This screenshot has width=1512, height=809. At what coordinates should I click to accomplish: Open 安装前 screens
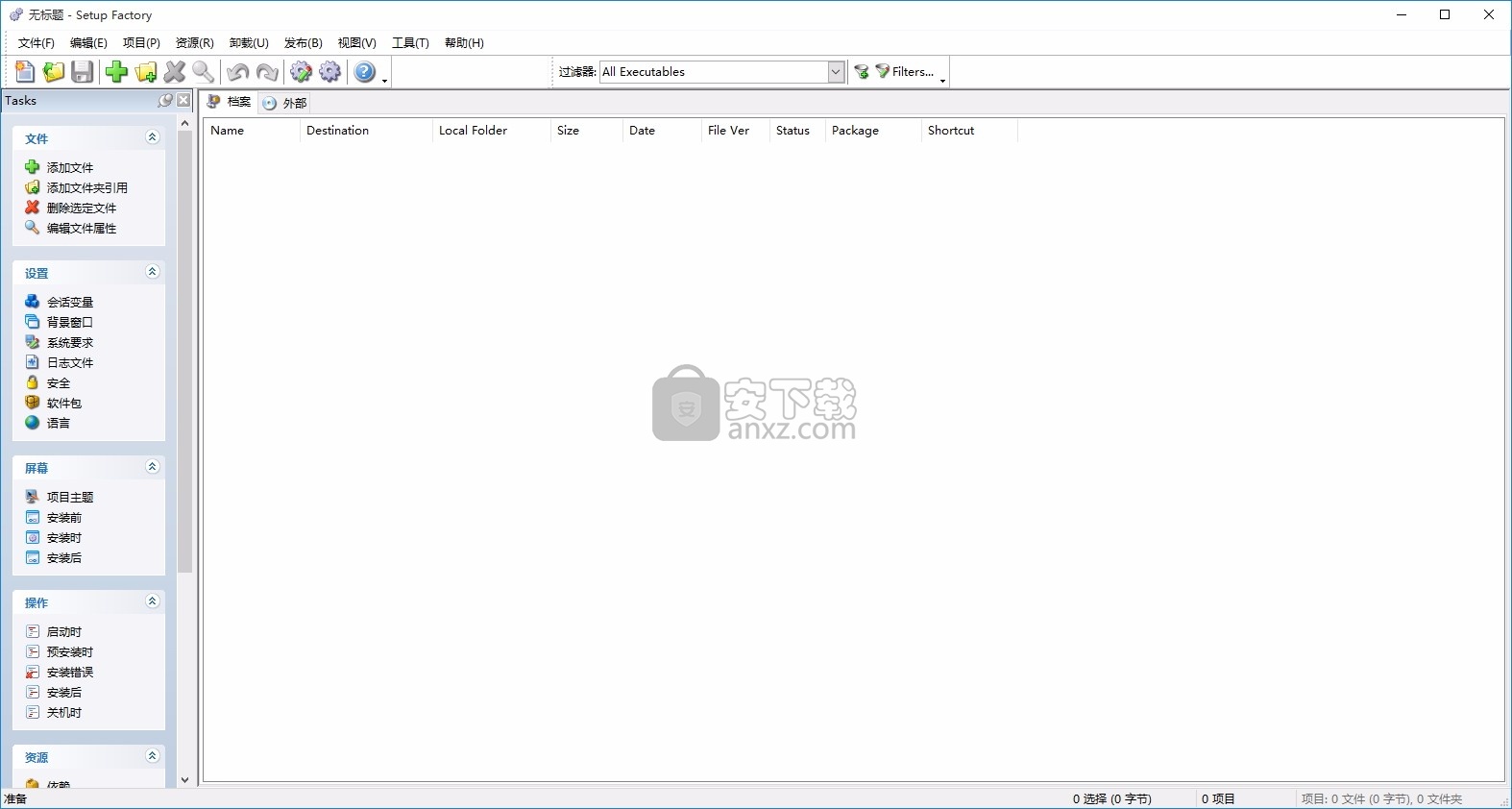[x=64, y=517]
